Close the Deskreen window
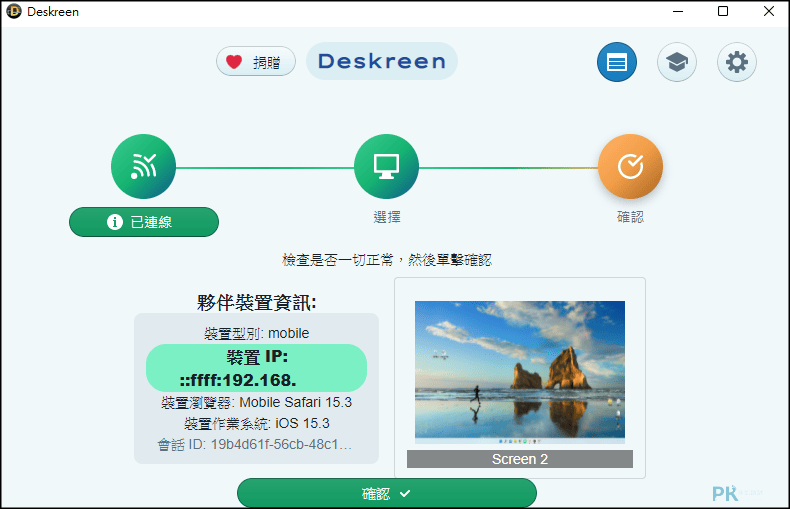The height and width of the screenshot is (509, 790). point(768,11)
